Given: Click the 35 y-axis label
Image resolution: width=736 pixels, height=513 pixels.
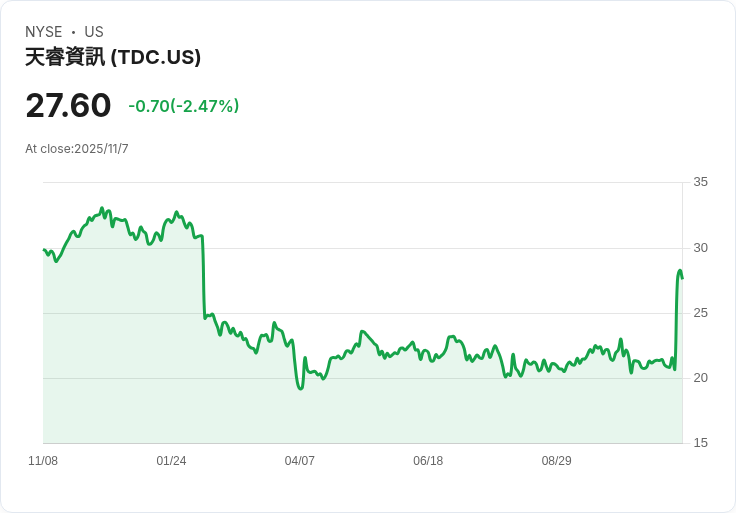Looking at the screenshot, I should [x=700, y=182].
